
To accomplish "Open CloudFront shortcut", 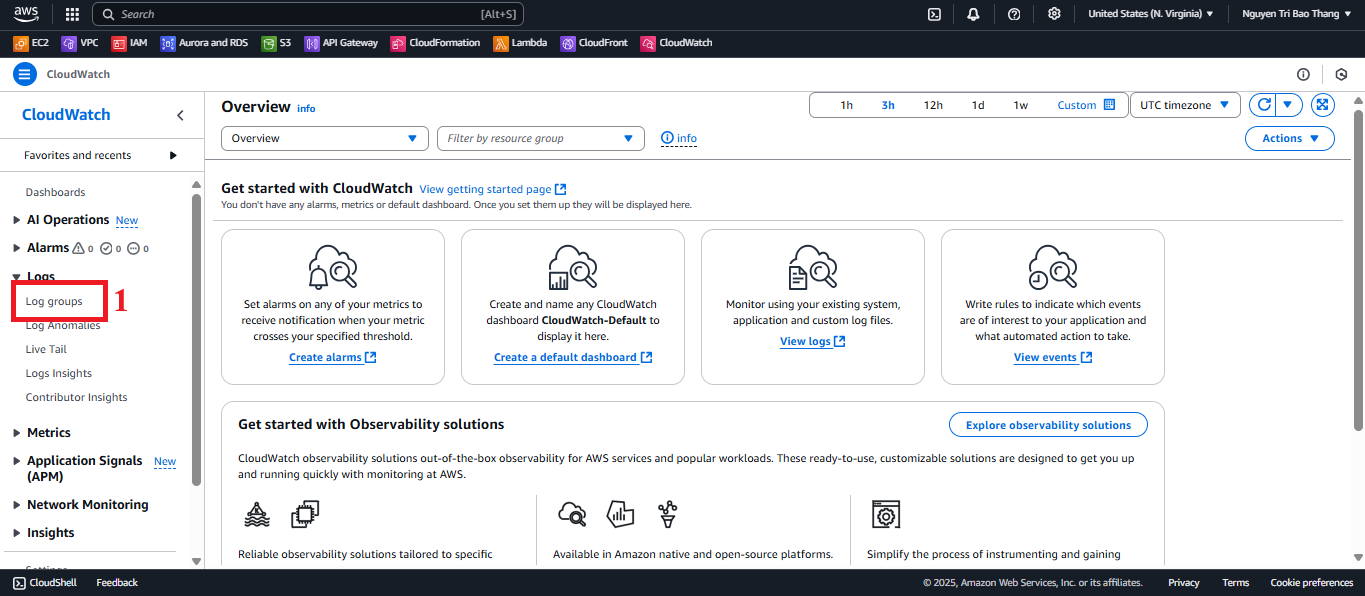I will point(594,43).
